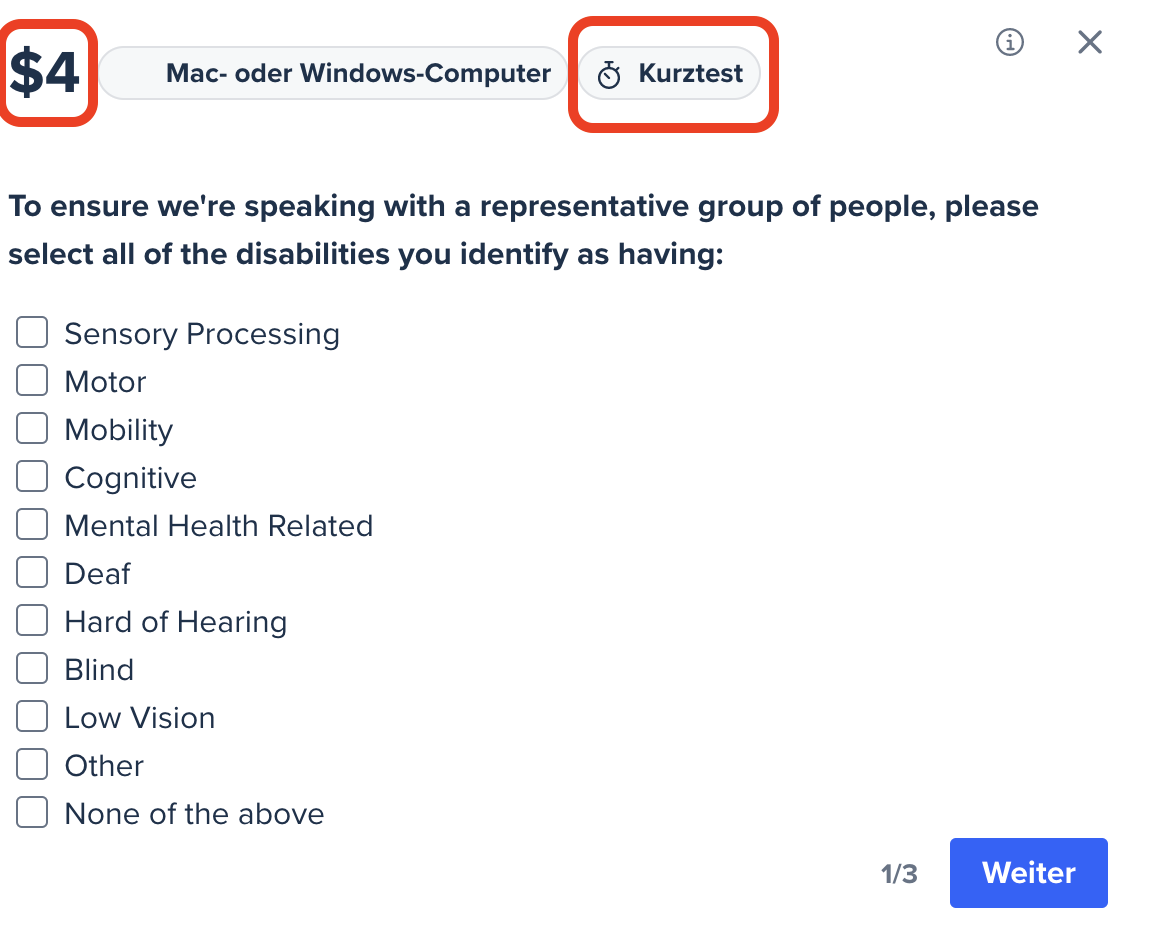Enable the Cognitive option
Viewport: 1149px width, 927px height.
point(32,476)
